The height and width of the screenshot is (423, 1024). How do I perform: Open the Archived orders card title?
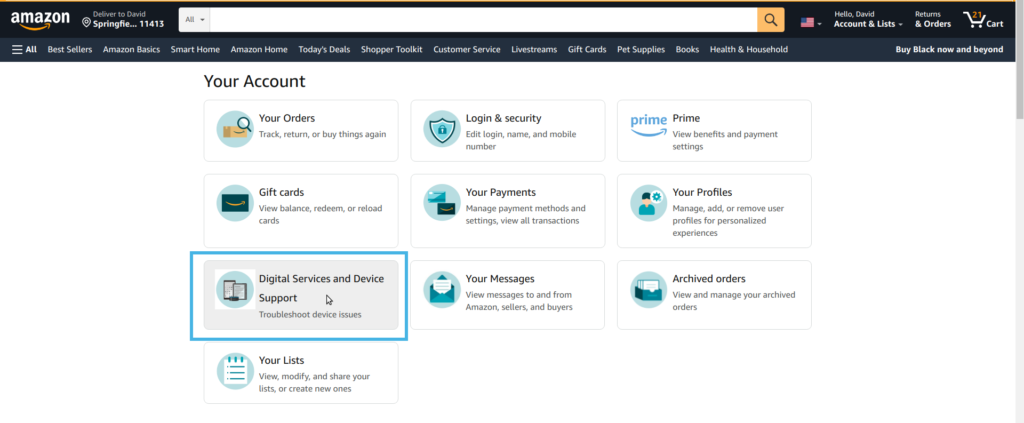[x=709, y=279]
